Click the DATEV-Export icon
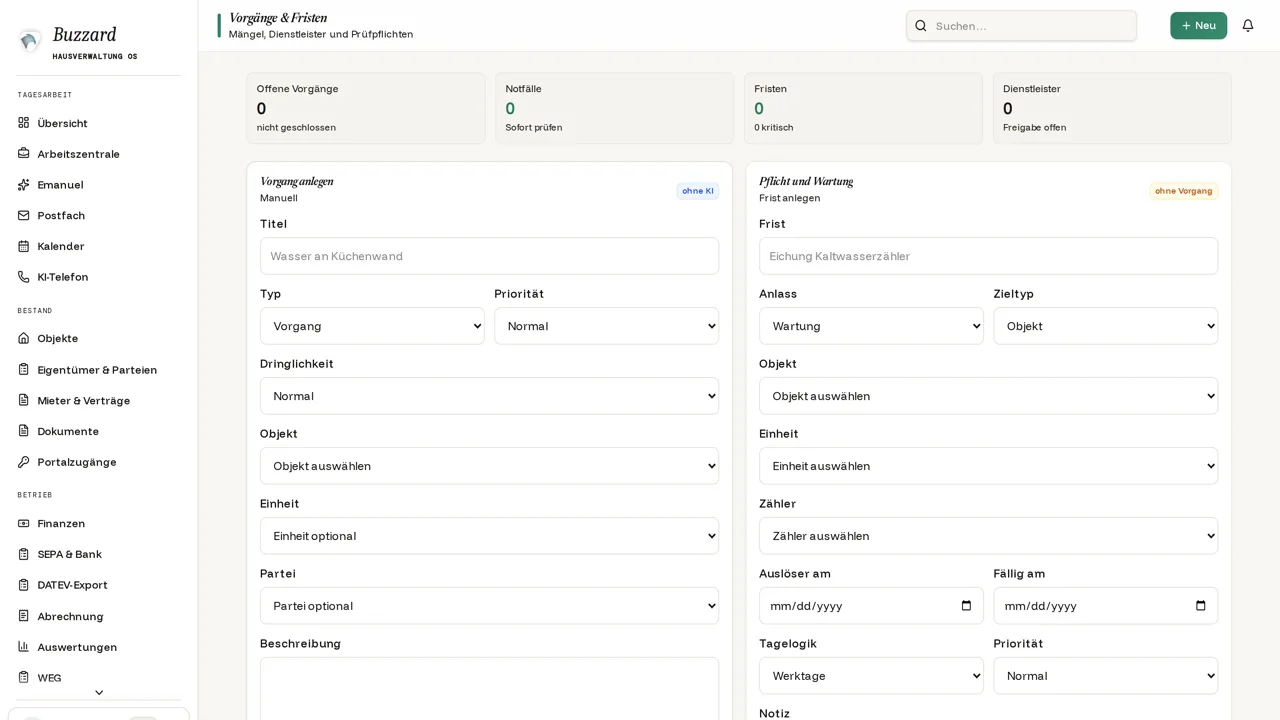This screenshot has height=720, width=1280. (23, 585)
